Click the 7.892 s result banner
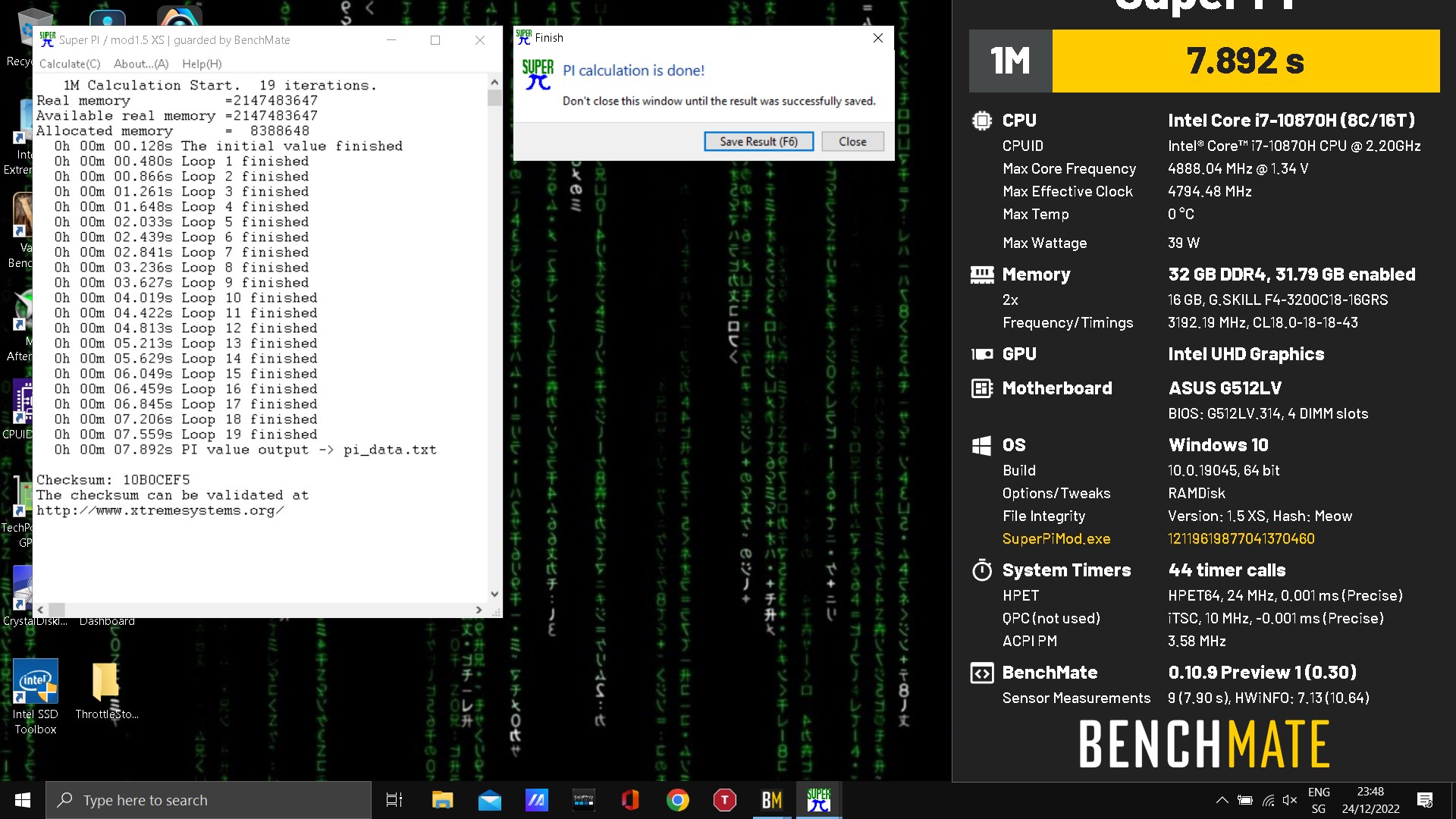The height and width of the screenshot is (819, 1456). coord(1245,61)
